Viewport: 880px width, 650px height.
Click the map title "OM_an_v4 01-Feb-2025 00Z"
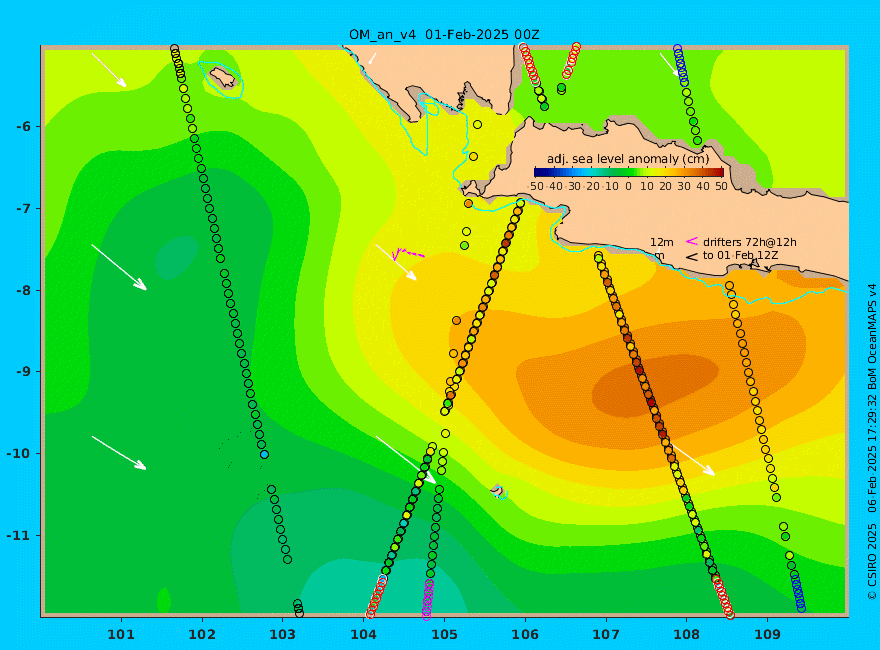[x=444, y=34]
